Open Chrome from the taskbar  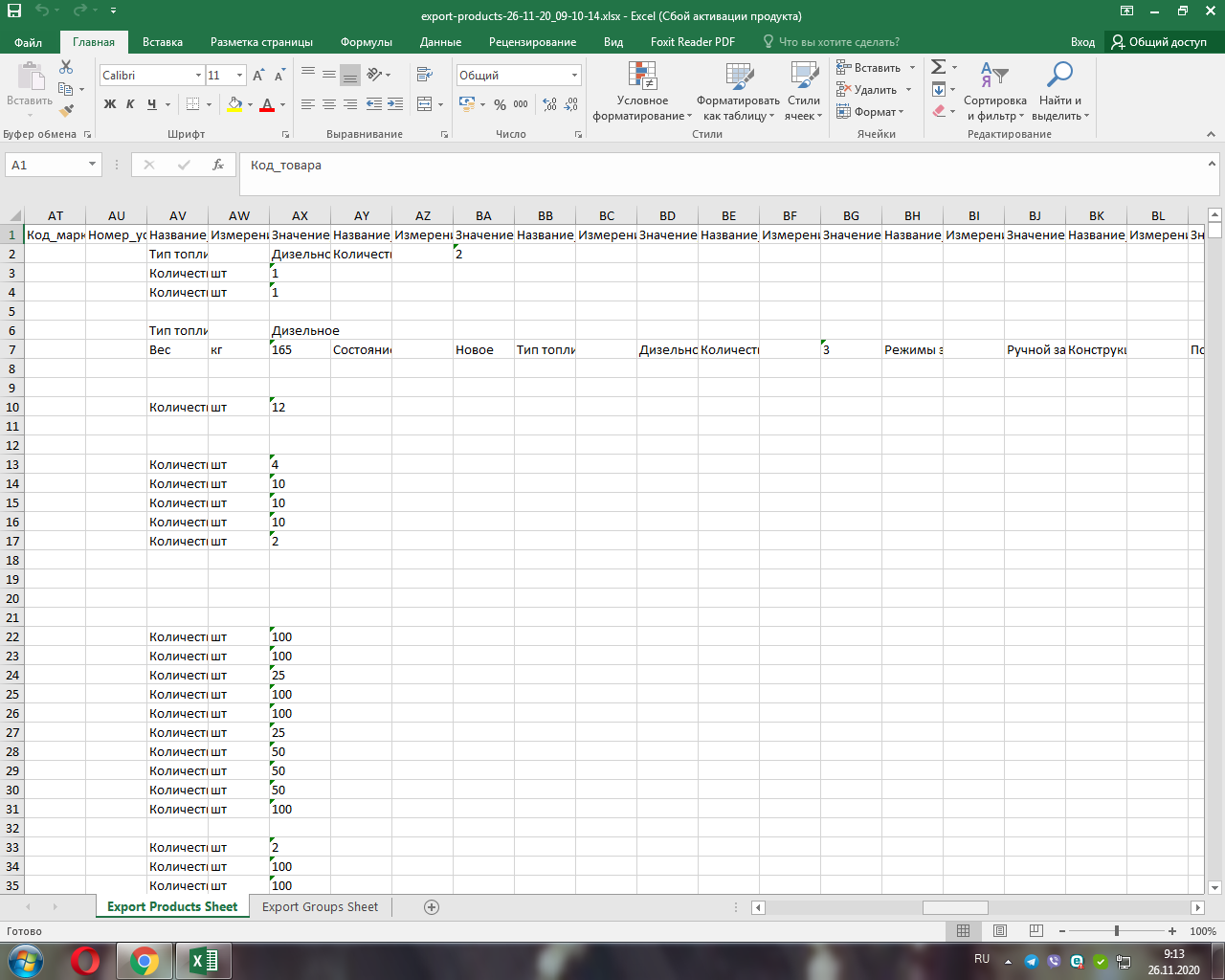pos(145,961)
